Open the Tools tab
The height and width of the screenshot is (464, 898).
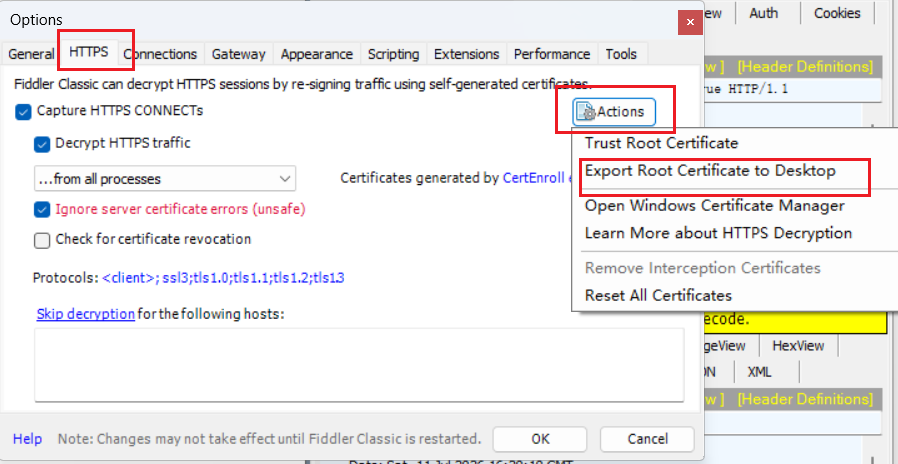tap(621, 54)
